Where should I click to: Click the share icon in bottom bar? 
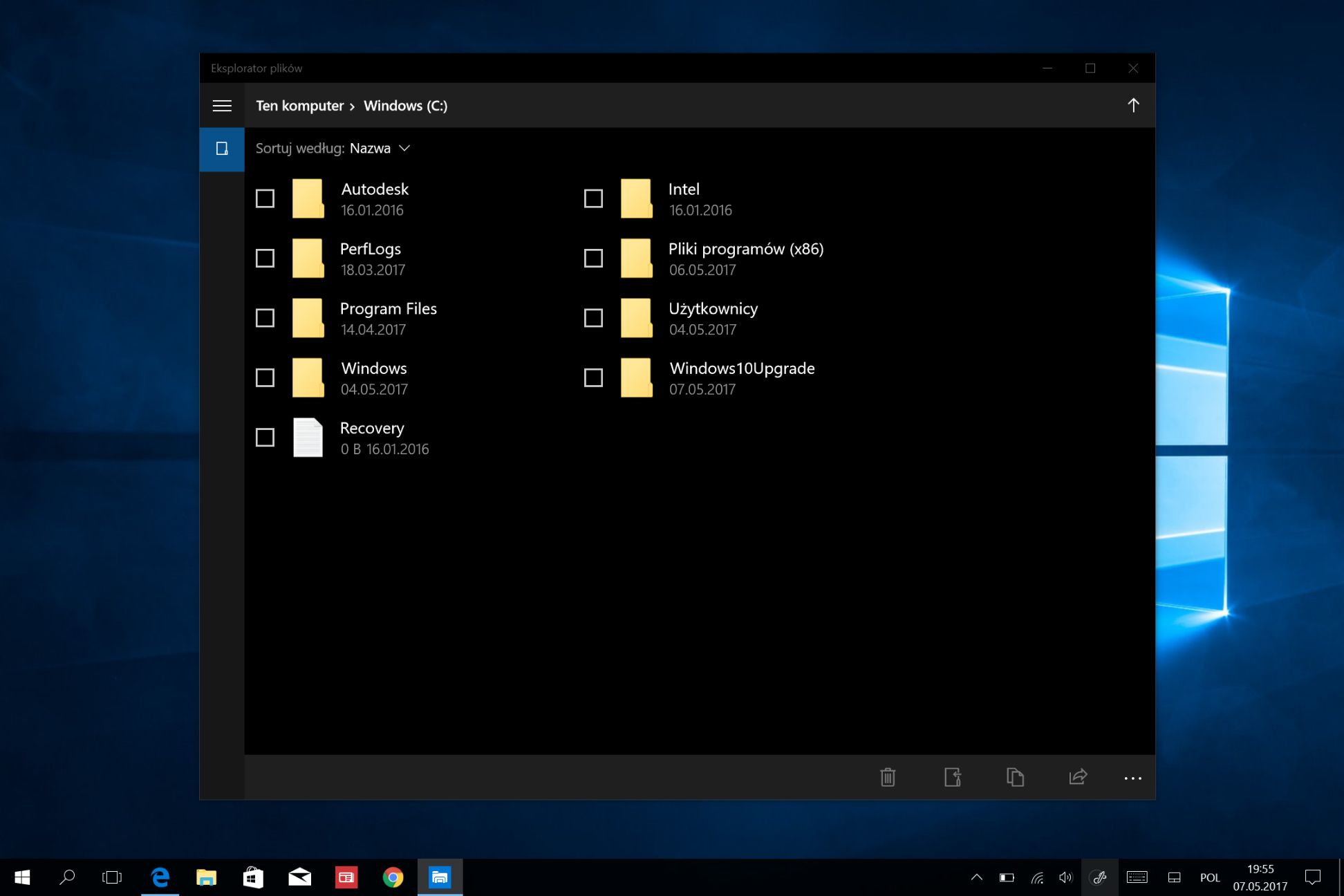pyautogui.click(x=1078, y=777)
